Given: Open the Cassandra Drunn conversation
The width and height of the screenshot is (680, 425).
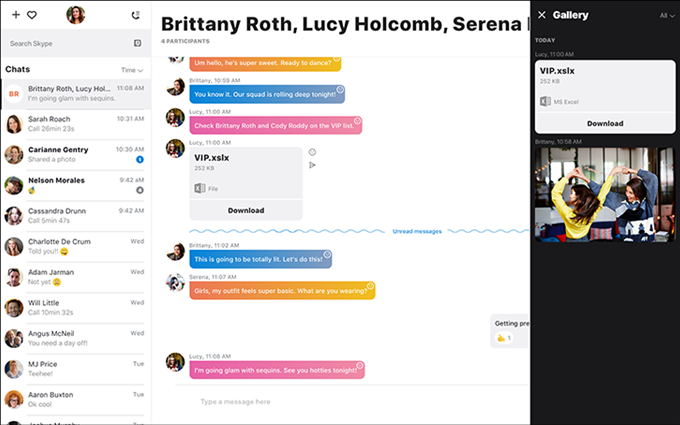Looking at the screenshot, I should coord(76,216).
